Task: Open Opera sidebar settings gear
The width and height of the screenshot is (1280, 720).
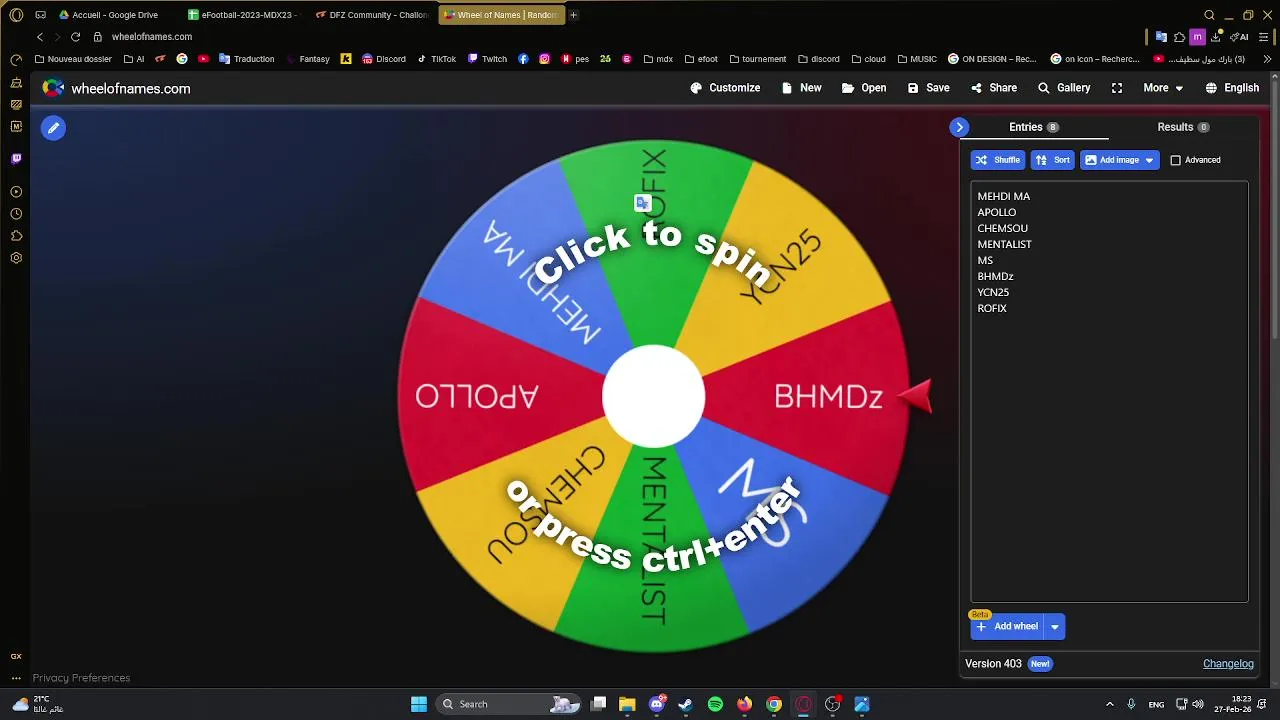Action: click(16, 258)
